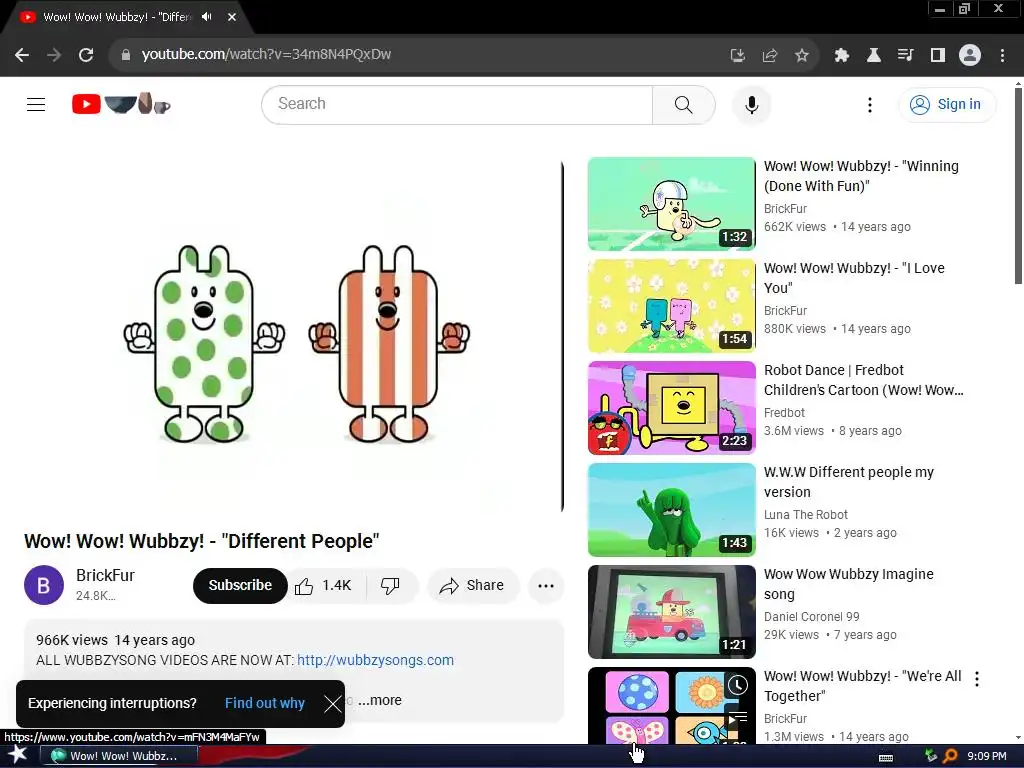
Task: Open the Robot Dance Fredbot thumbnail
Action: [x=671, y=408]
